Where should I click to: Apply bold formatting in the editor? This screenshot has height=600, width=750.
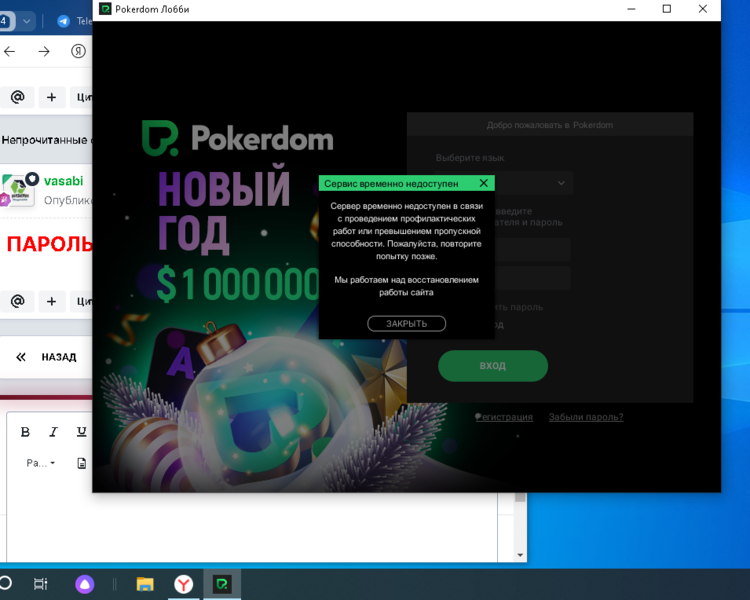click(26, 432)
